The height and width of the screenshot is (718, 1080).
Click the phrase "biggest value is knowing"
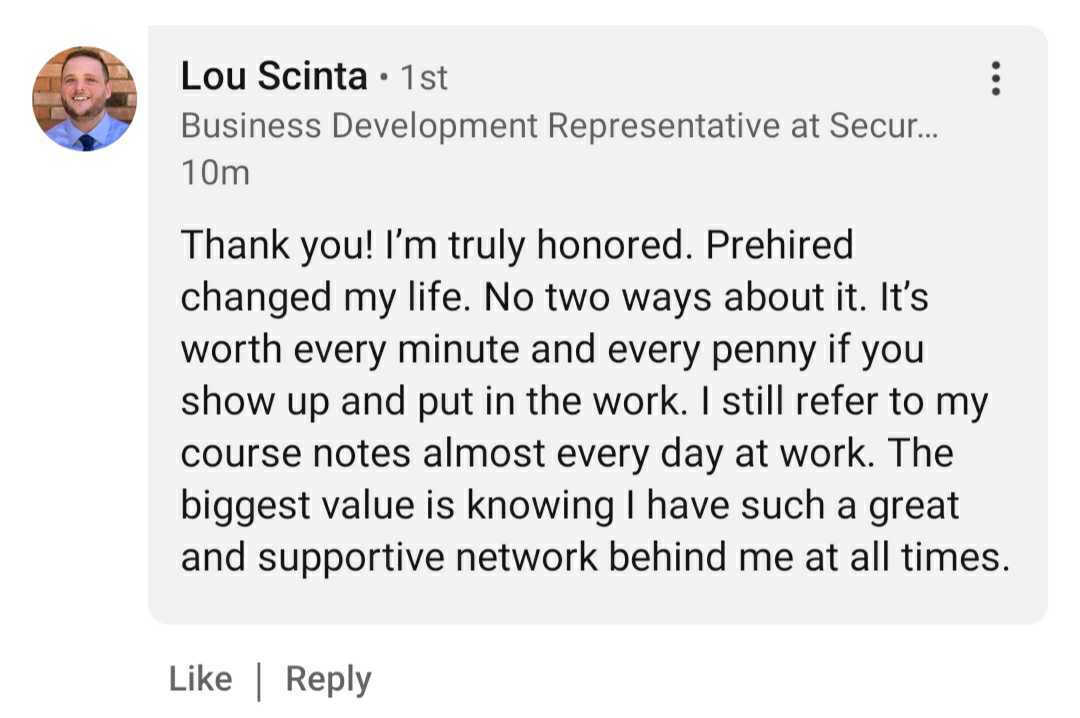coord(397,505)
